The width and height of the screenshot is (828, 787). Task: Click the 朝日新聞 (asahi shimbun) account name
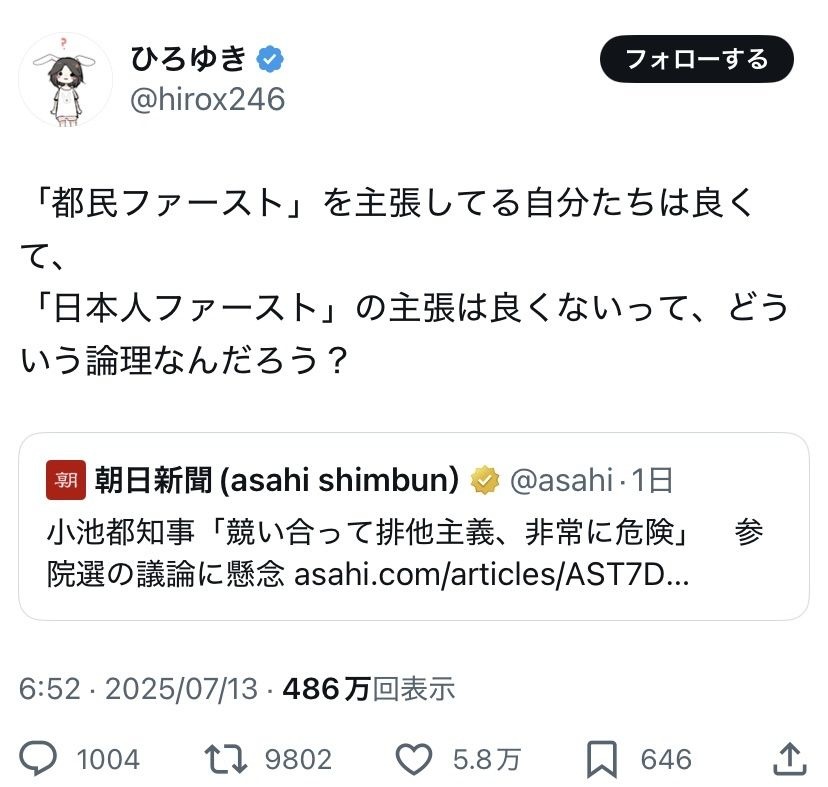coord(276,481)
